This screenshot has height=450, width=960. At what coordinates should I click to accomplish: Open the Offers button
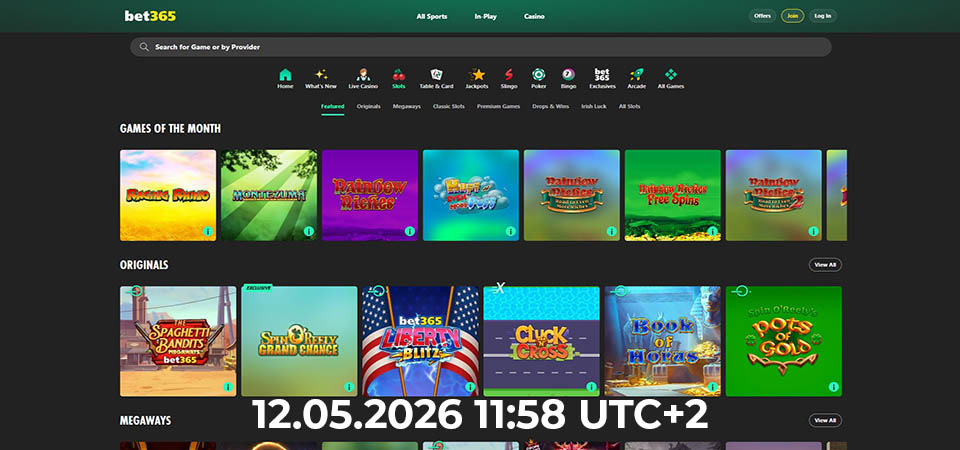762,16
